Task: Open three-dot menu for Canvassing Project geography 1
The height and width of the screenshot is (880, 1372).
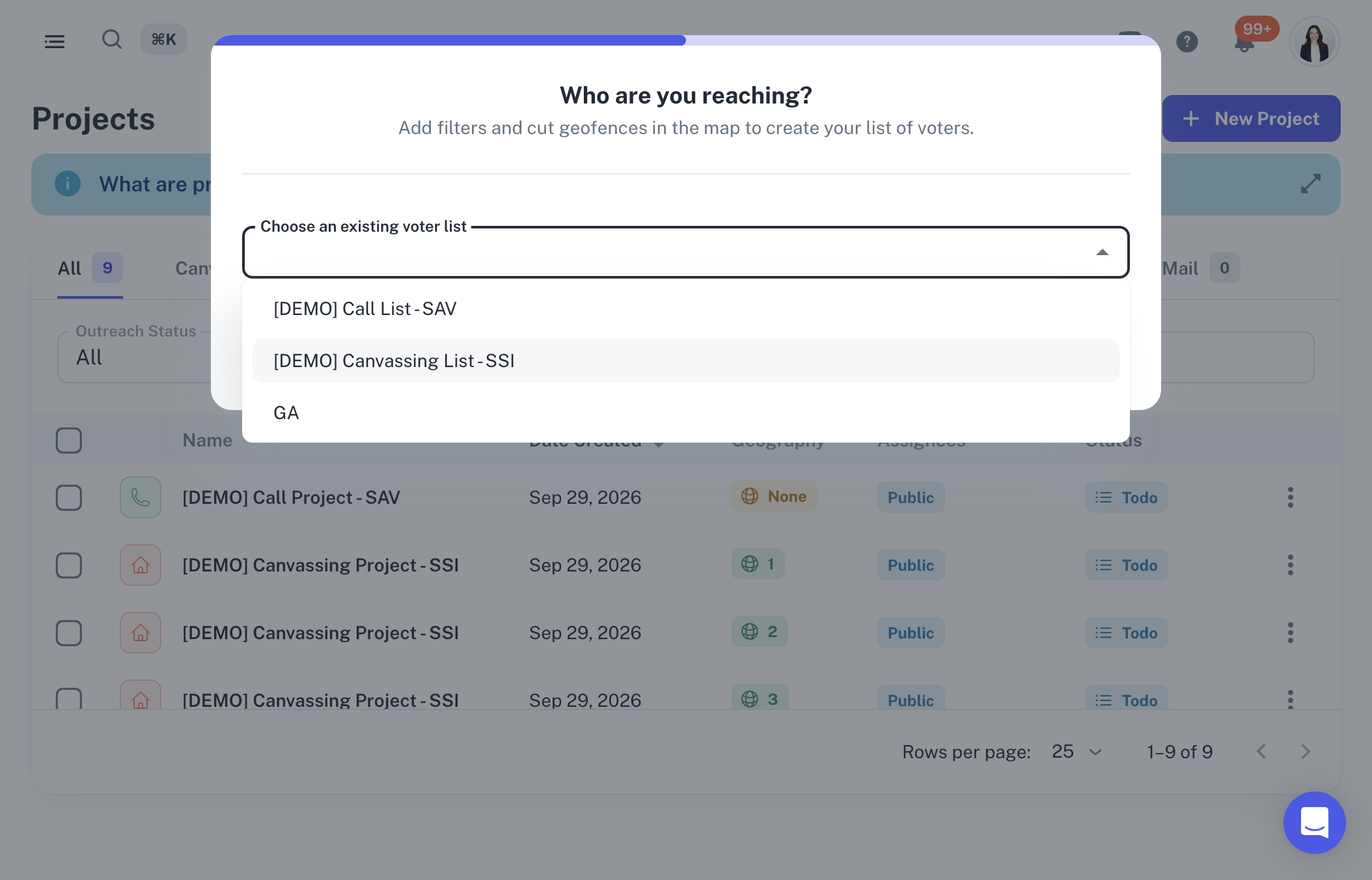Action: point(1290,565)
